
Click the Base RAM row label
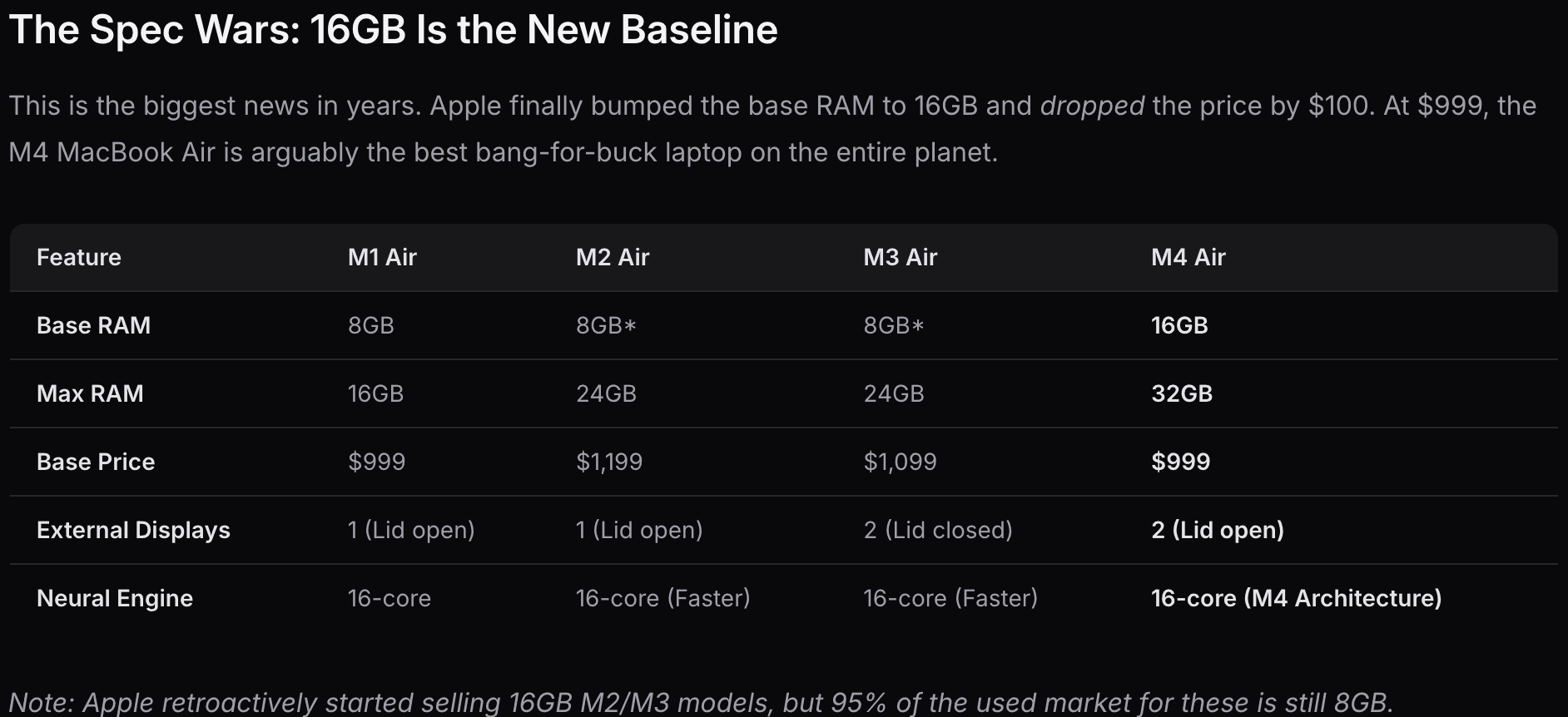point(93,325)
